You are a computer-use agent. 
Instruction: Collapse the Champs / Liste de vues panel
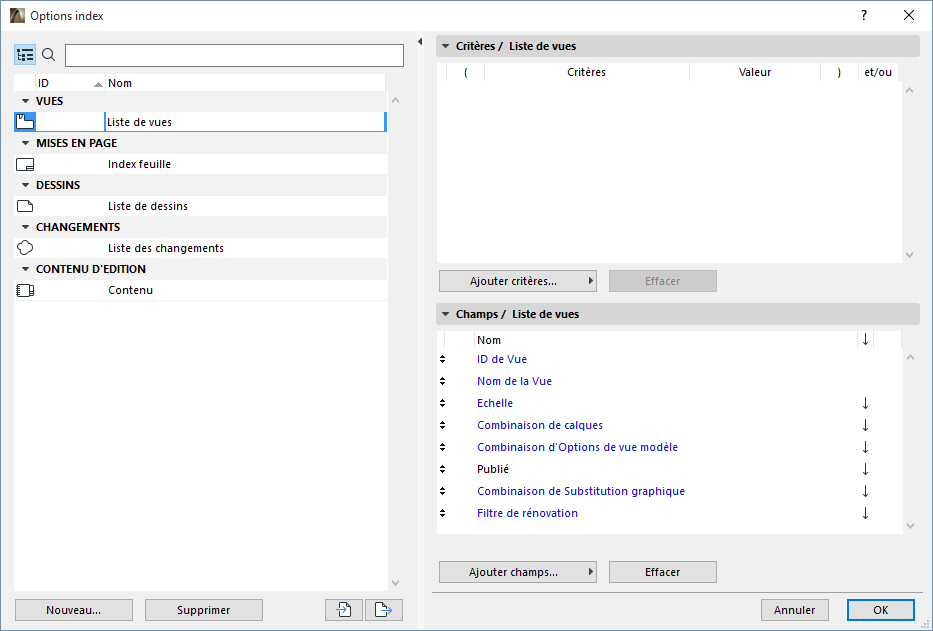444,313
